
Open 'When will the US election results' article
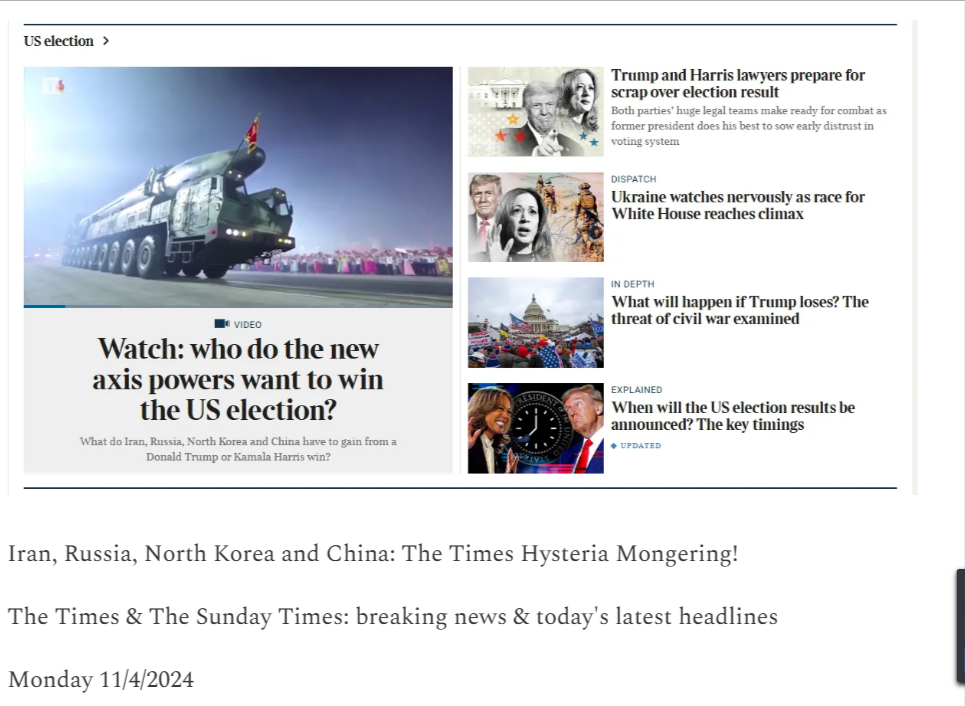tap(732, 416)
